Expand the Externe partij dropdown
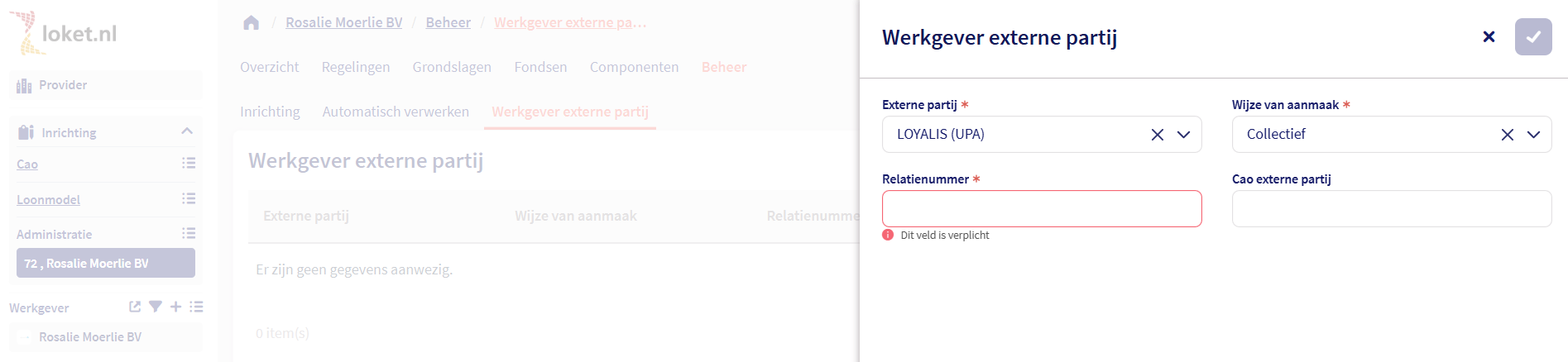The image size is (1568, 362). click(x=1183, y=135)
